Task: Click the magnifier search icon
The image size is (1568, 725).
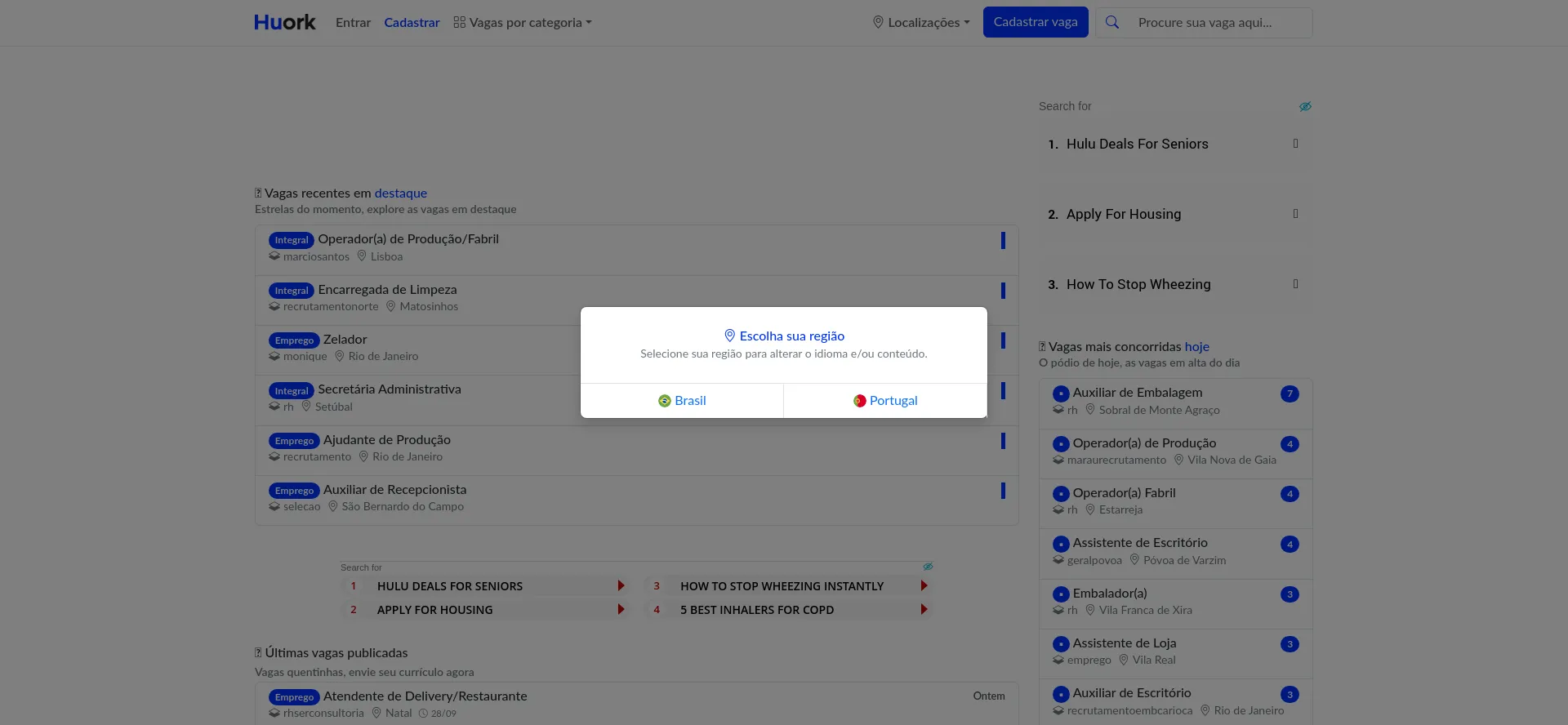Action: 1112,23
